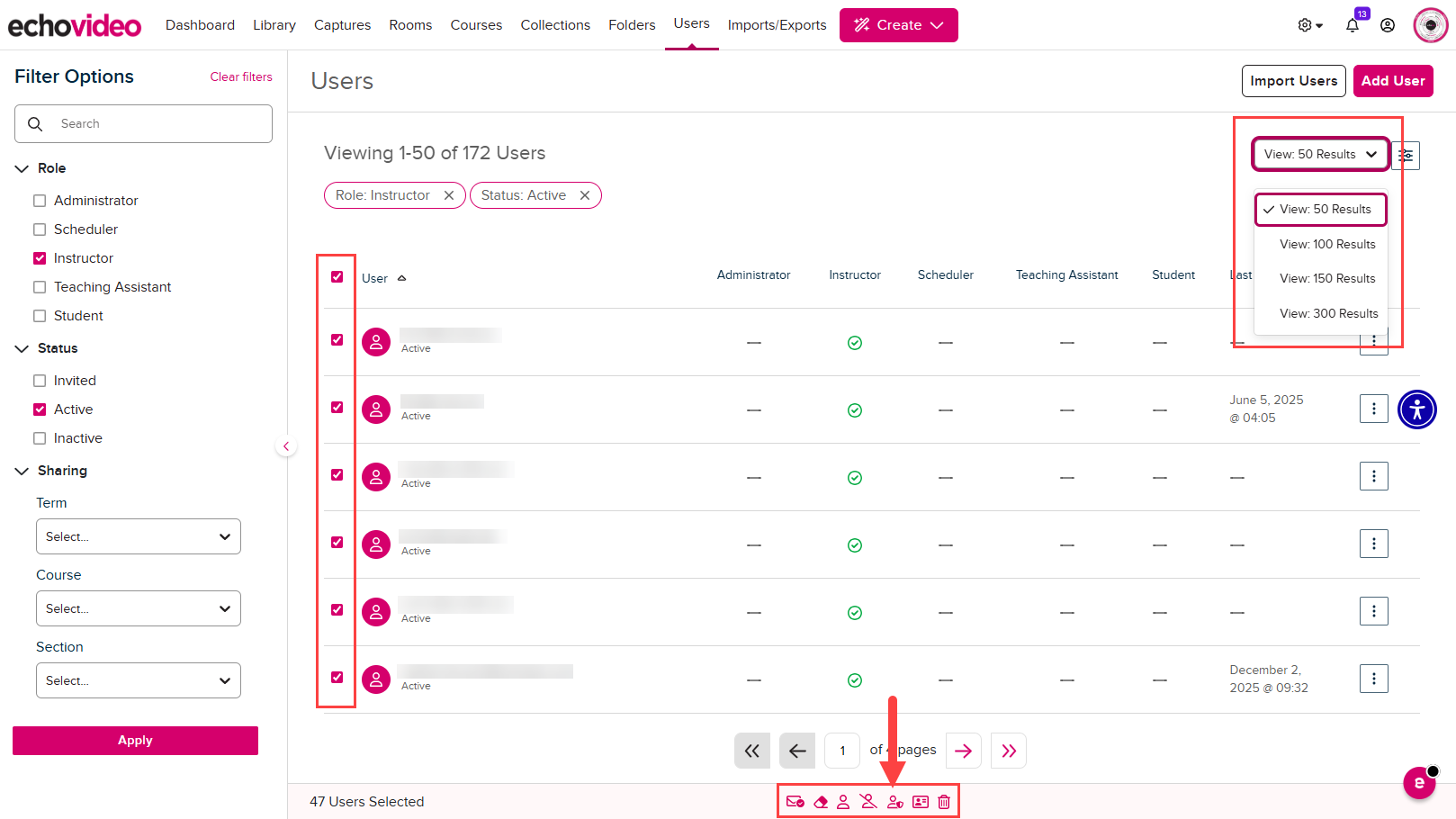Jump to last page with double-arrow control
This screenshot has height=819, width=1456.
click(1008, 750)
